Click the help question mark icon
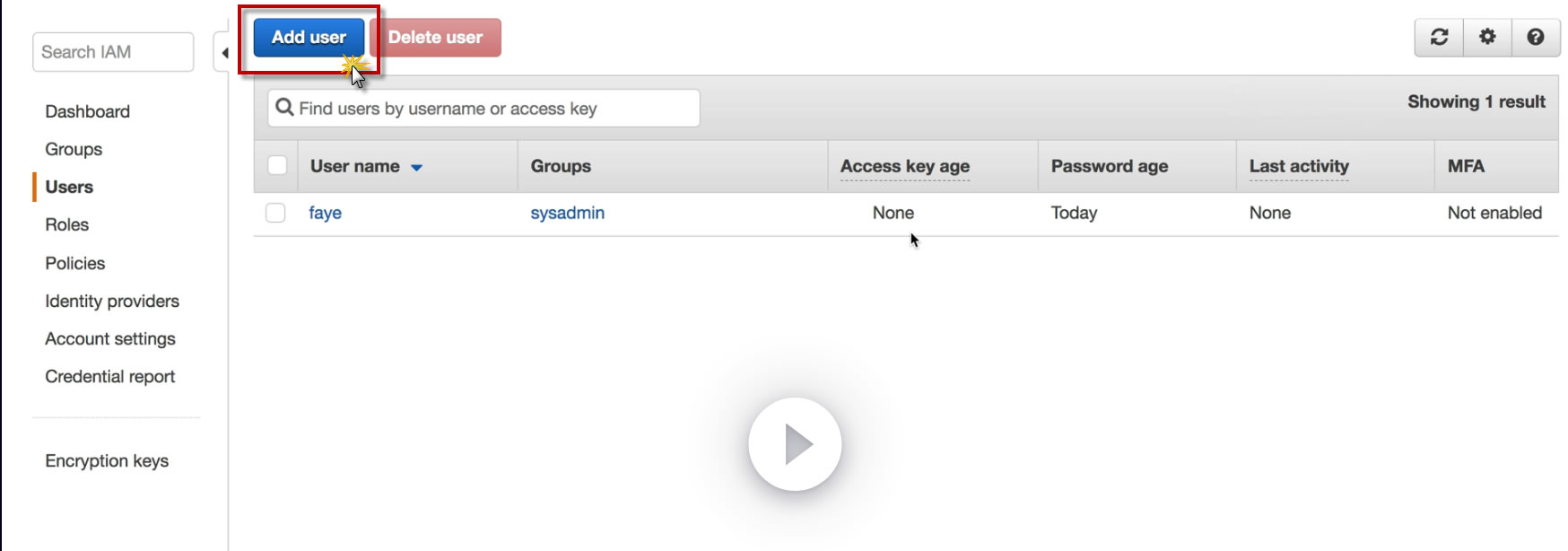This screenshot has height=551, width=1568. (x=1536, y=37)
